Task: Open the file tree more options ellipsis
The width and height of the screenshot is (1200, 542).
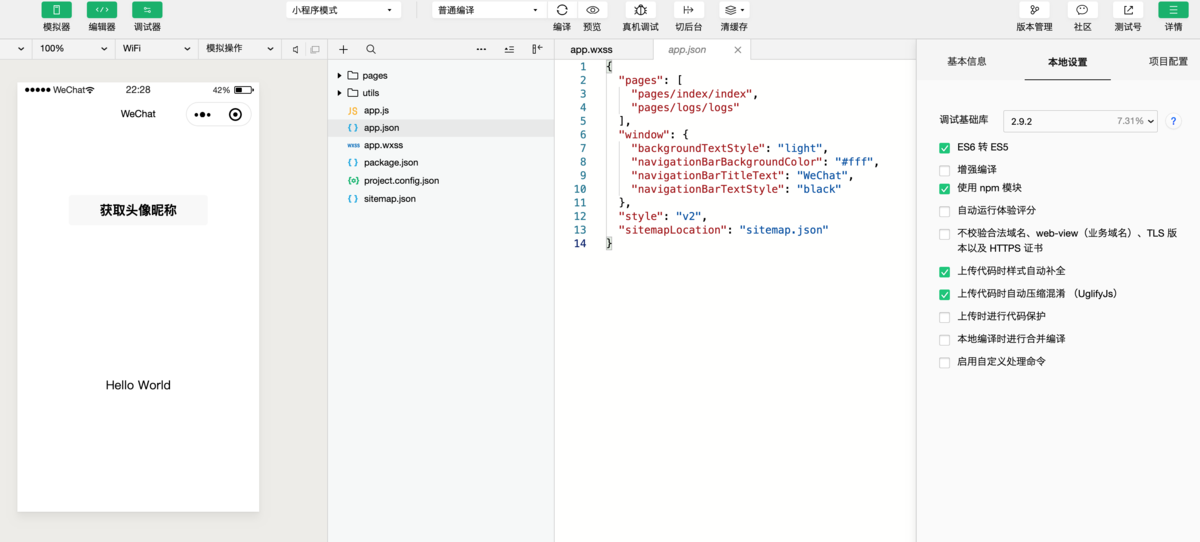Action: (x=481, y=49)
